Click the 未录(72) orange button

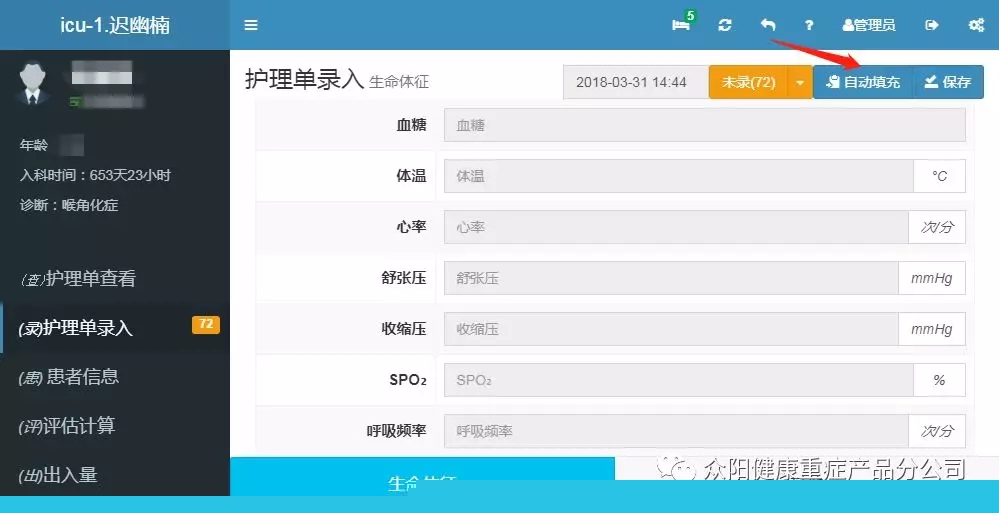748,82
